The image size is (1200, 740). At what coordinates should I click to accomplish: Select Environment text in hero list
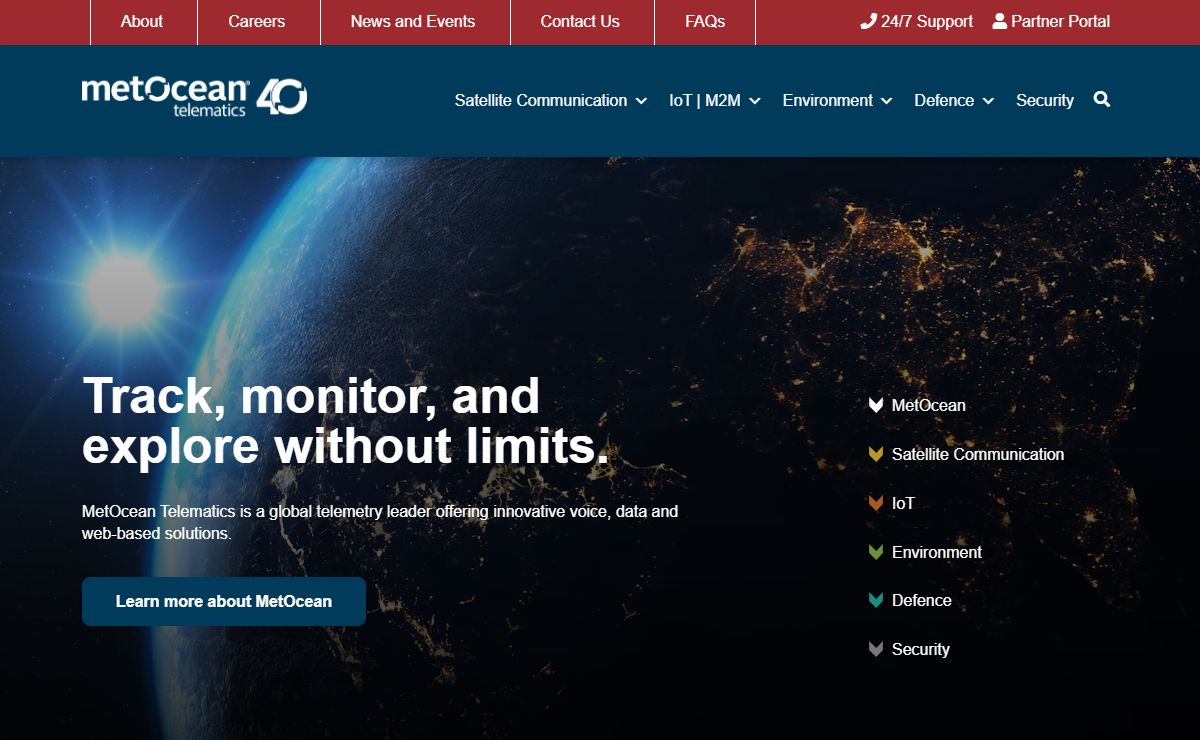pyautogui.click(x=937, y=552)
